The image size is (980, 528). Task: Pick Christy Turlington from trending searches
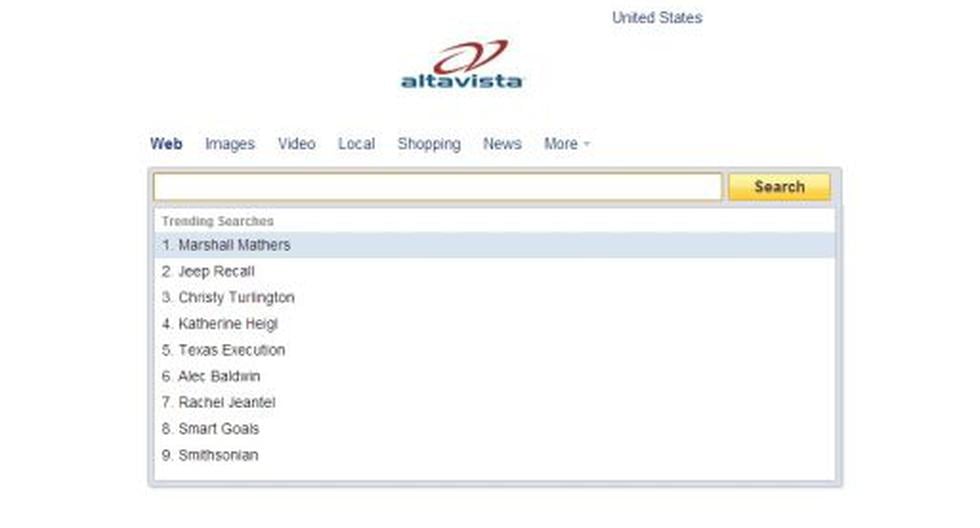tap(236, 298)
